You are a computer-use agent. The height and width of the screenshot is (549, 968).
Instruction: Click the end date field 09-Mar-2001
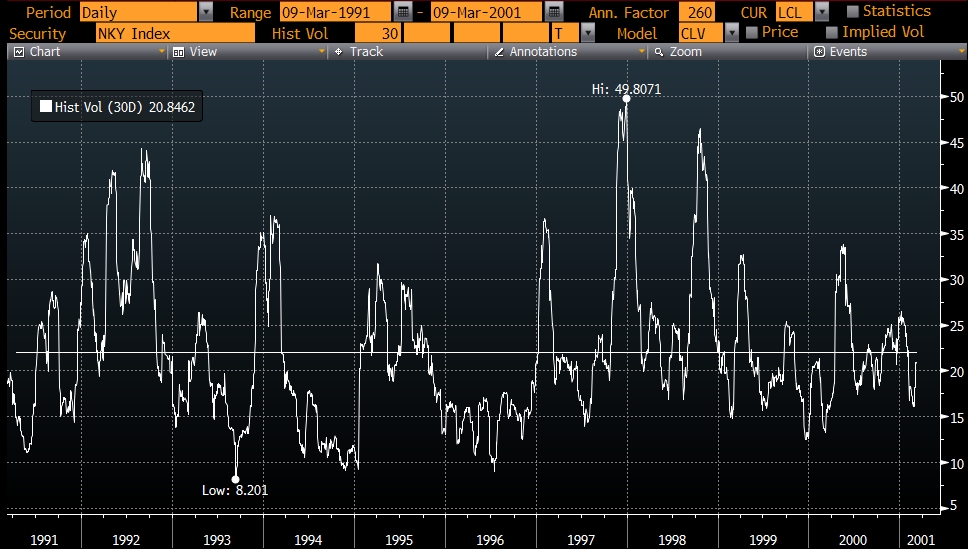click(x=486, y=12)
